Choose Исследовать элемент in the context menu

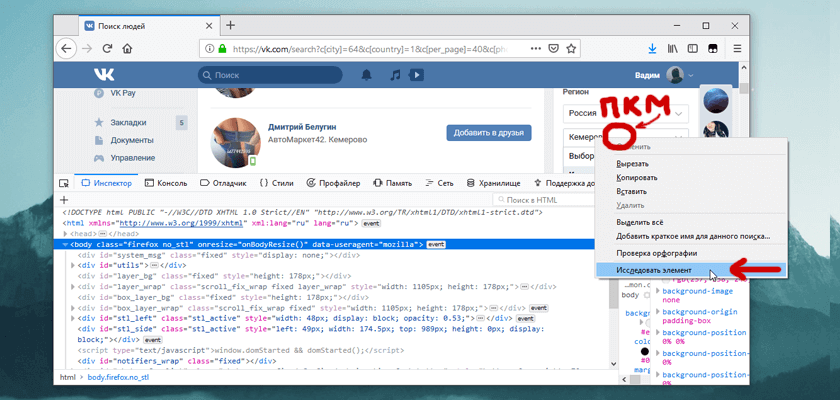click(691, 270)
